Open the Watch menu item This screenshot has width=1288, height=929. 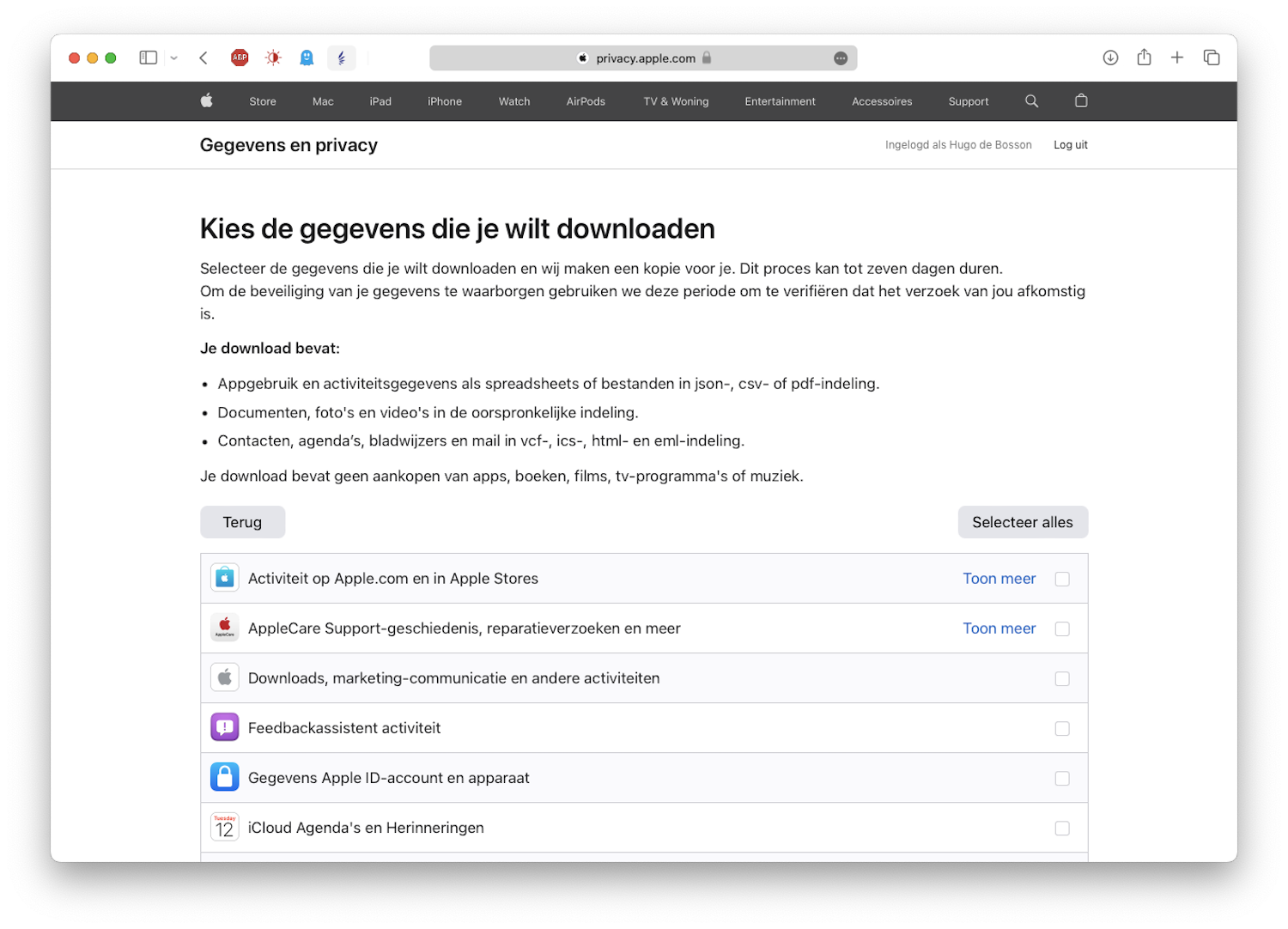point(514,101)
